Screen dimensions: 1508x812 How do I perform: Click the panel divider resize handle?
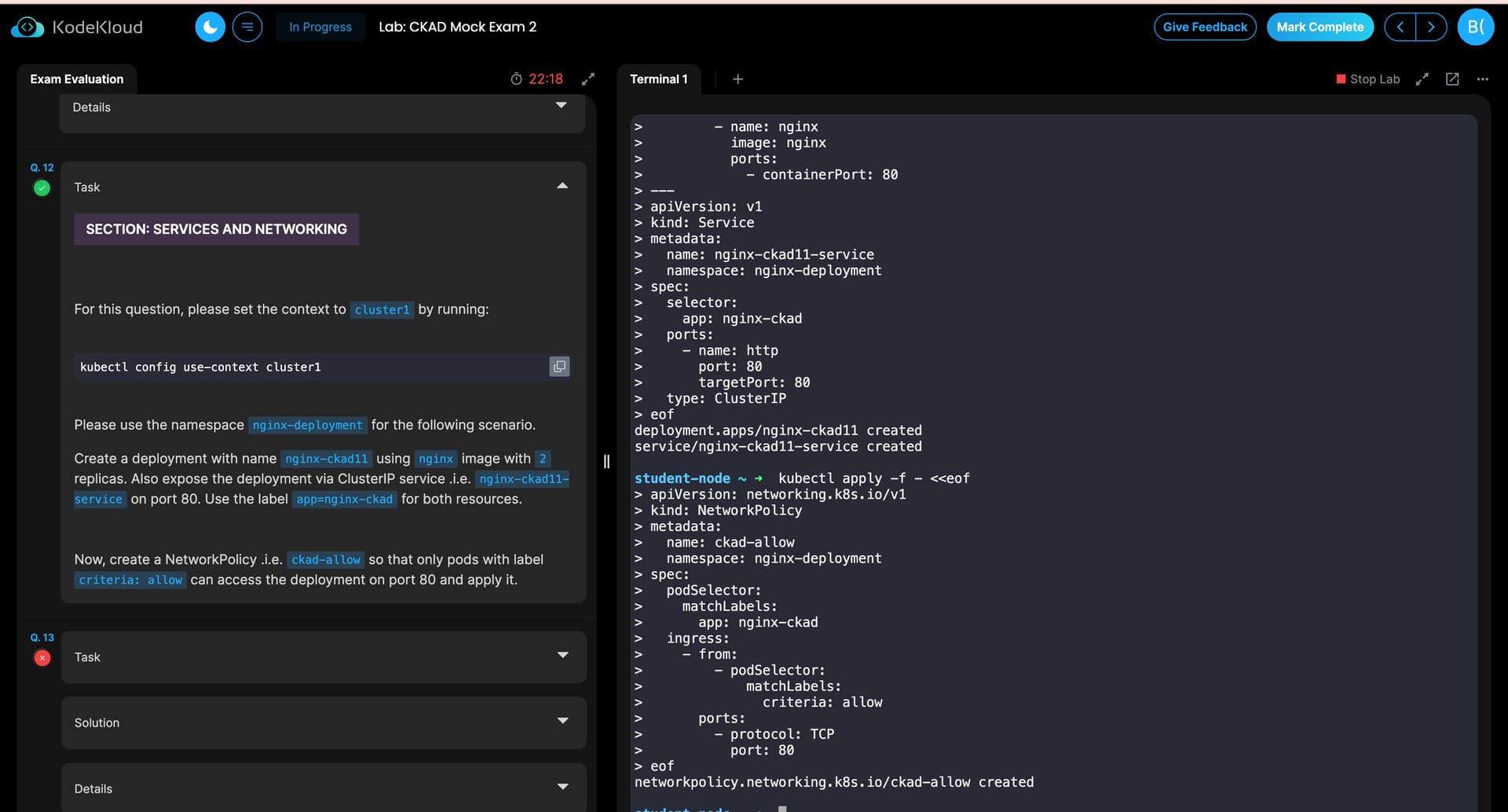(606, 462)
